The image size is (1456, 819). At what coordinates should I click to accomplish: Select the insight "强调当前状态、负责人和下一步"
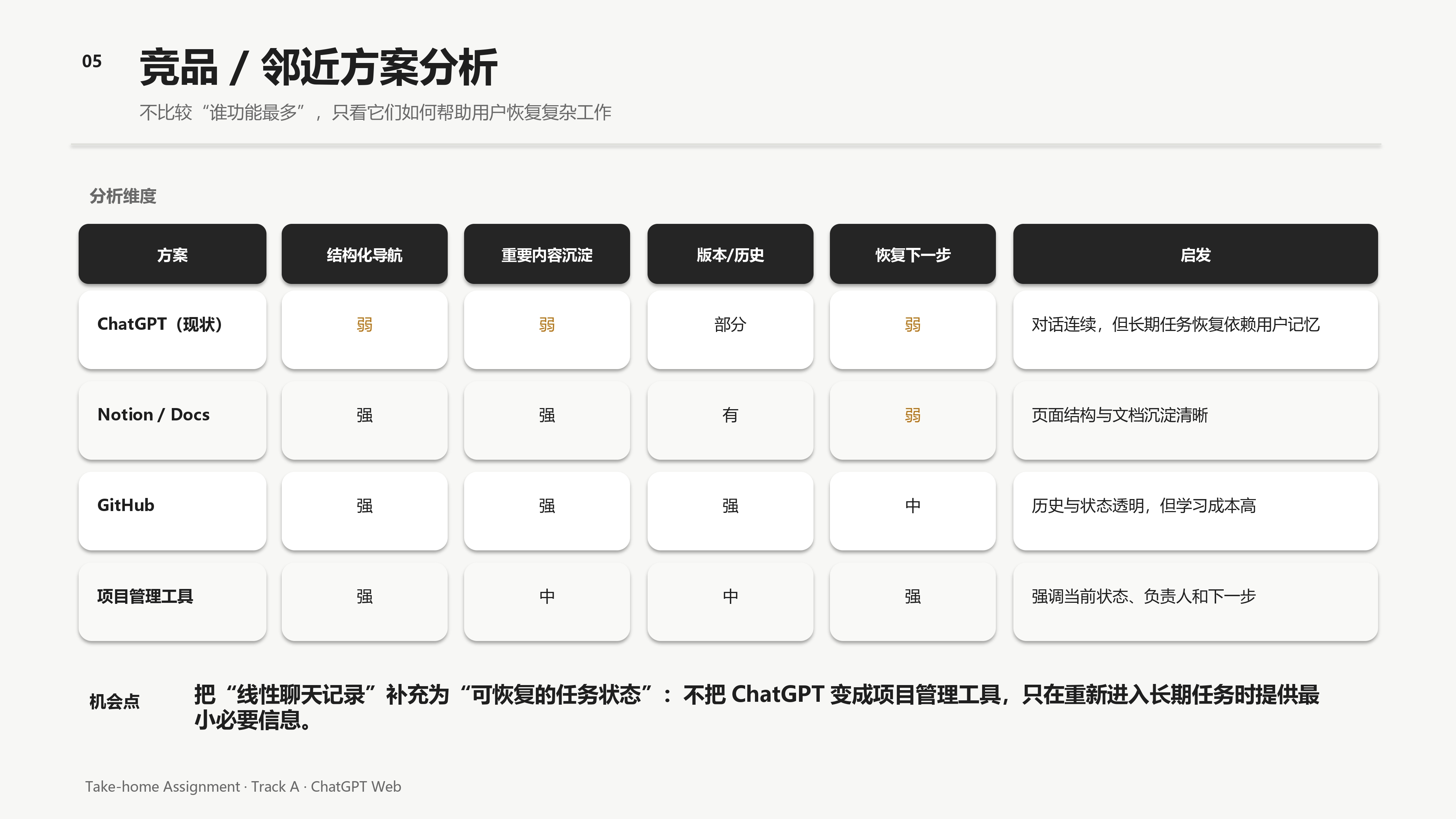click(x=1143, y=596)
